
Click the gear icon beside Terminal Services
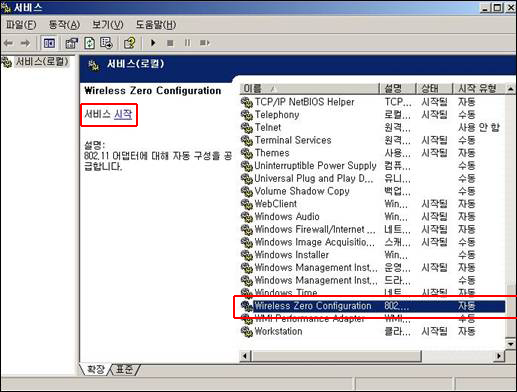pyautogui.click(x=247, y=141)
